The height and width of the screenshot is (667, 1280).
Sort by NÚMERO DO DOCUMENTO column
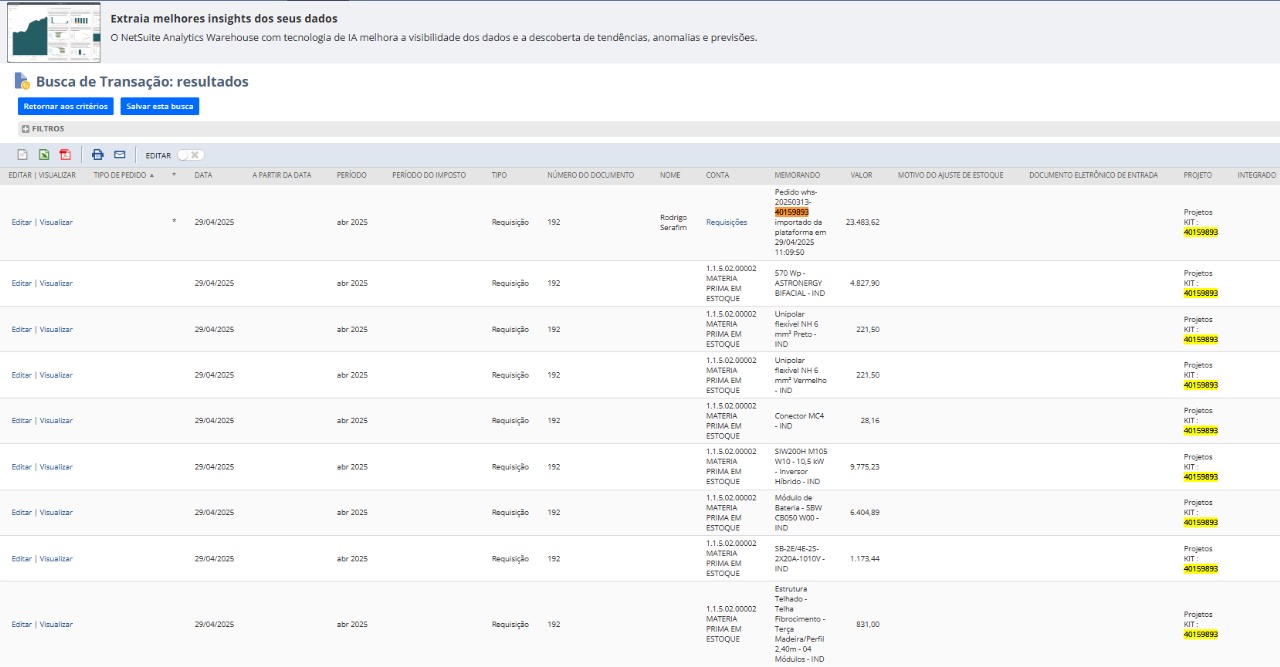[590, 175]
